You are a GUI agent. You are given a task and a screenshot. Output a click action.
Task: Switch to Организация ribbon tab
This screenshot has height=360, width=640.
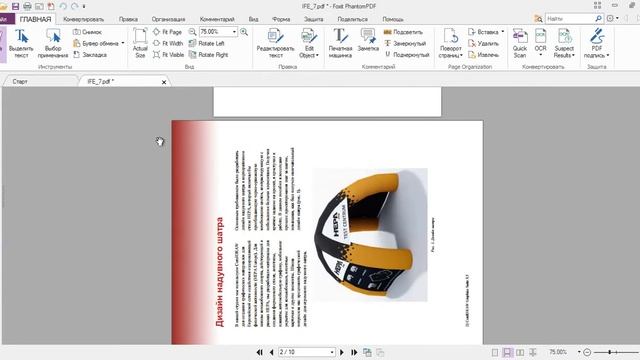[169, 19]
